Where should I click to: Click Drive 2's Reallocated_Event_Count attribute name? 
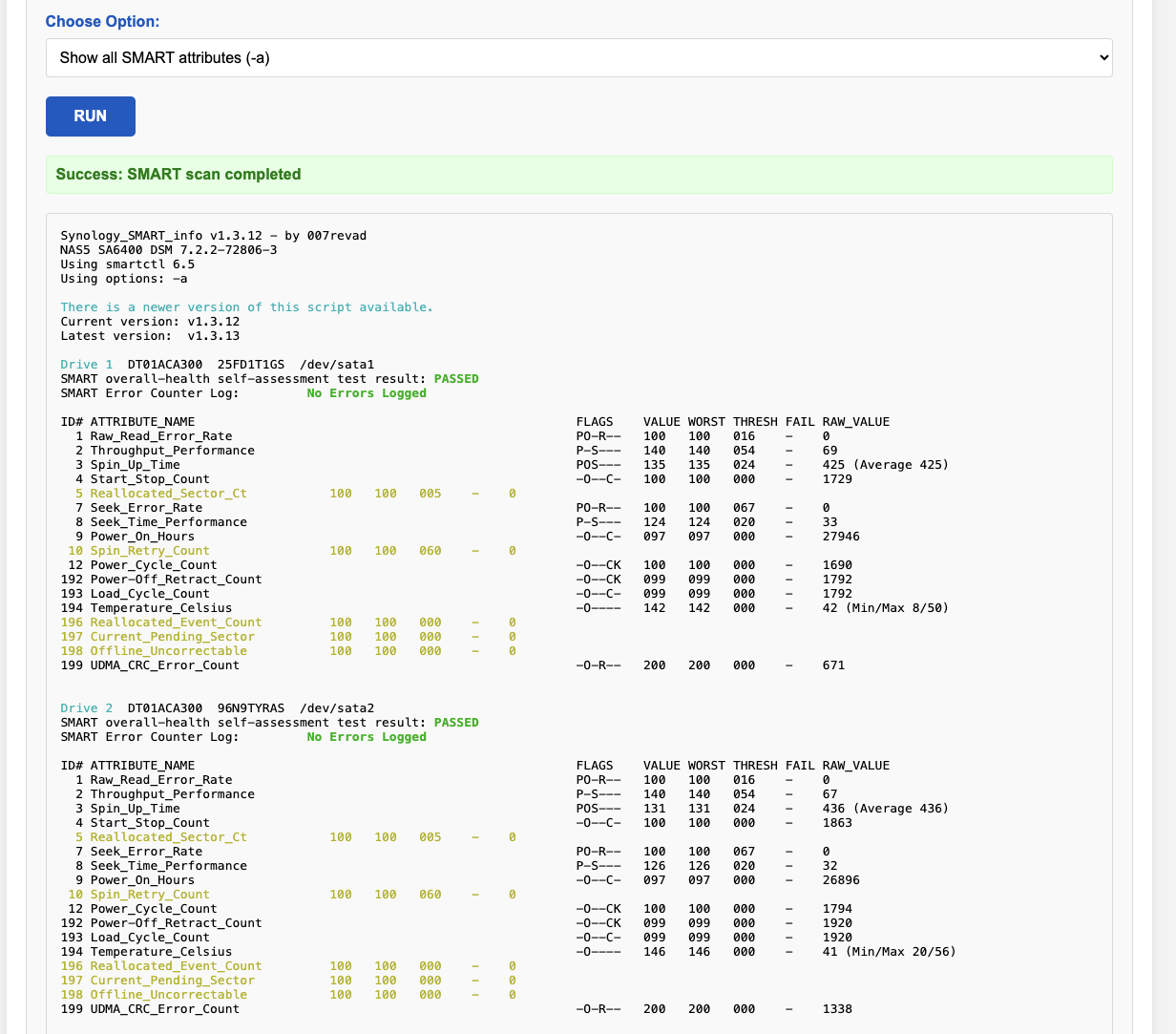[177, 966]
